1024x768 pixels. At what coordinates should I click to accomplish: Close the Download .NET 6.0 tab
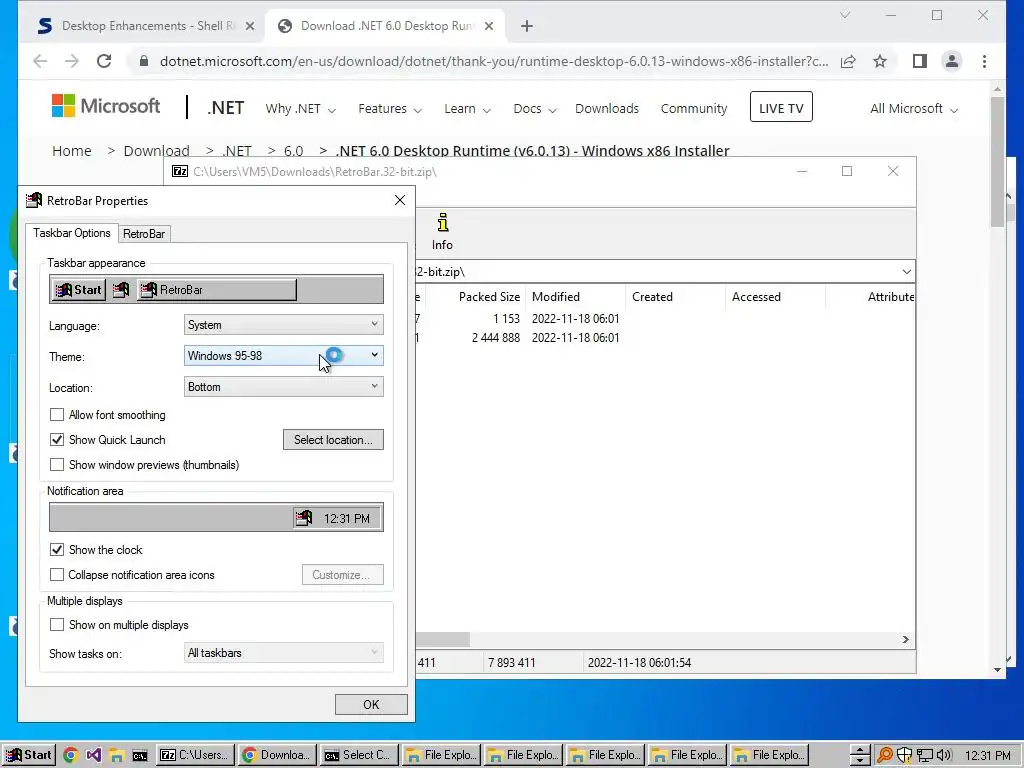(489, 26)
